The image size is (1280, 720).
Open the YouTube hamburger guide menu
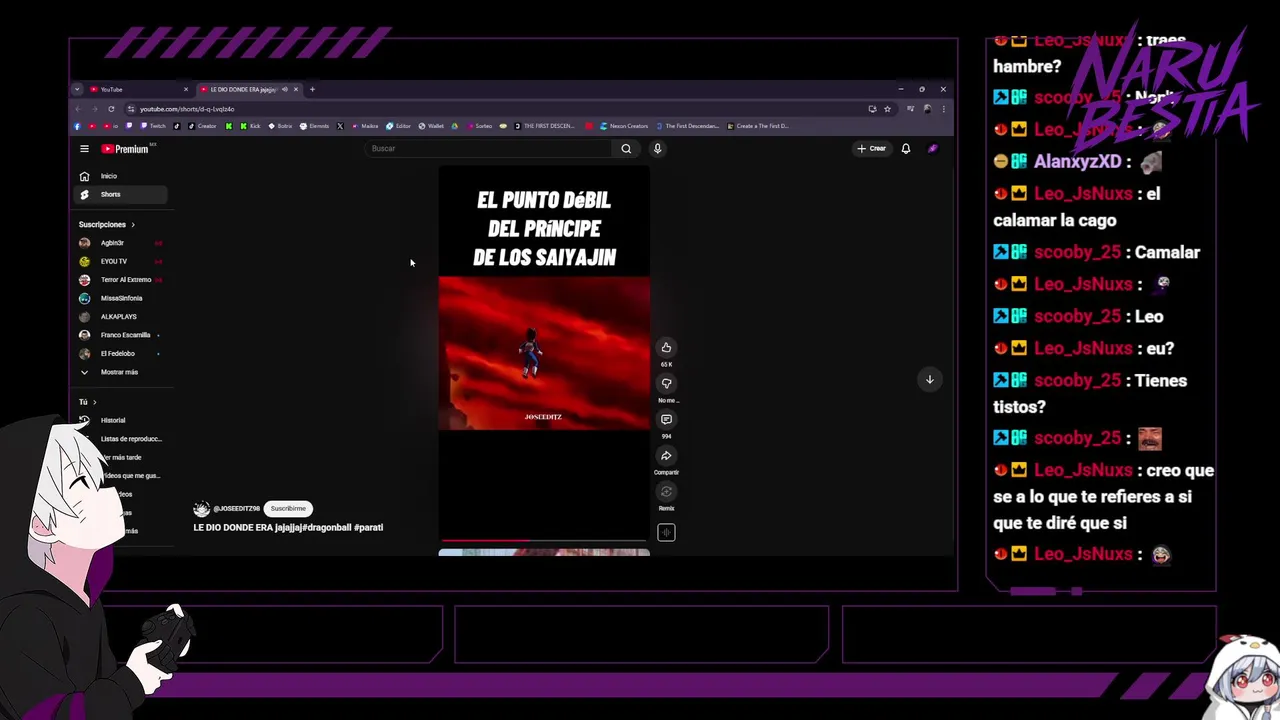point(84,149)
